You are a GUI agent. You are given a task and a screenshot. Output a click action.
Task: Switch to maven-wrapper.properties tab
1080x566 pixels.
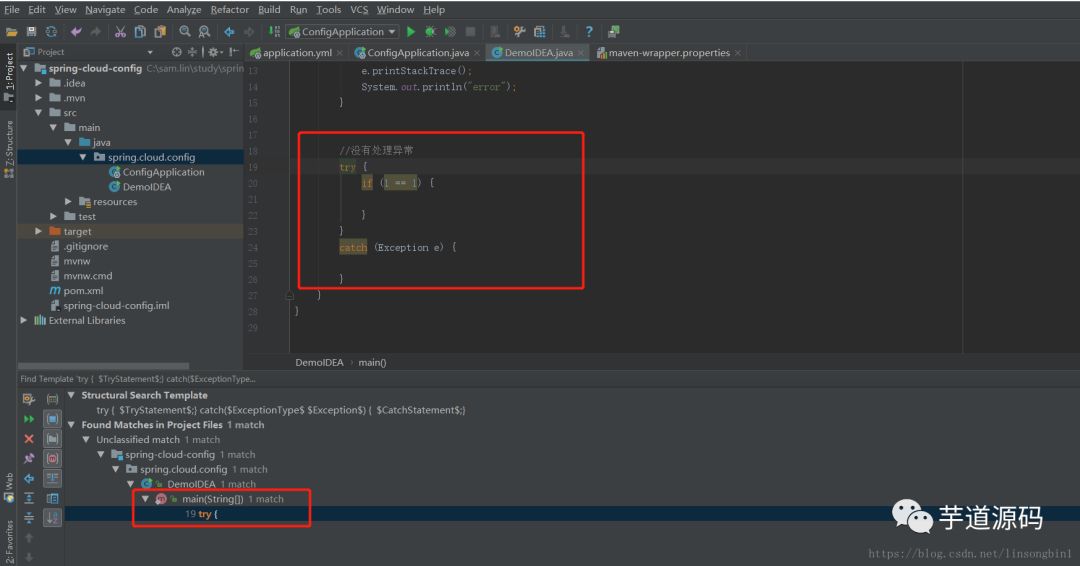click(x=669, y=52)
